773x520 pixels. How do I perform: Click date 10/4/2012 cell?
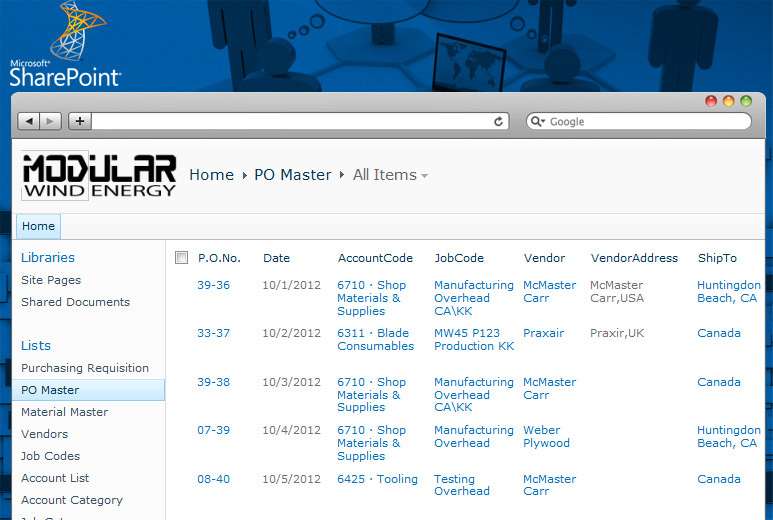point(291,430)
